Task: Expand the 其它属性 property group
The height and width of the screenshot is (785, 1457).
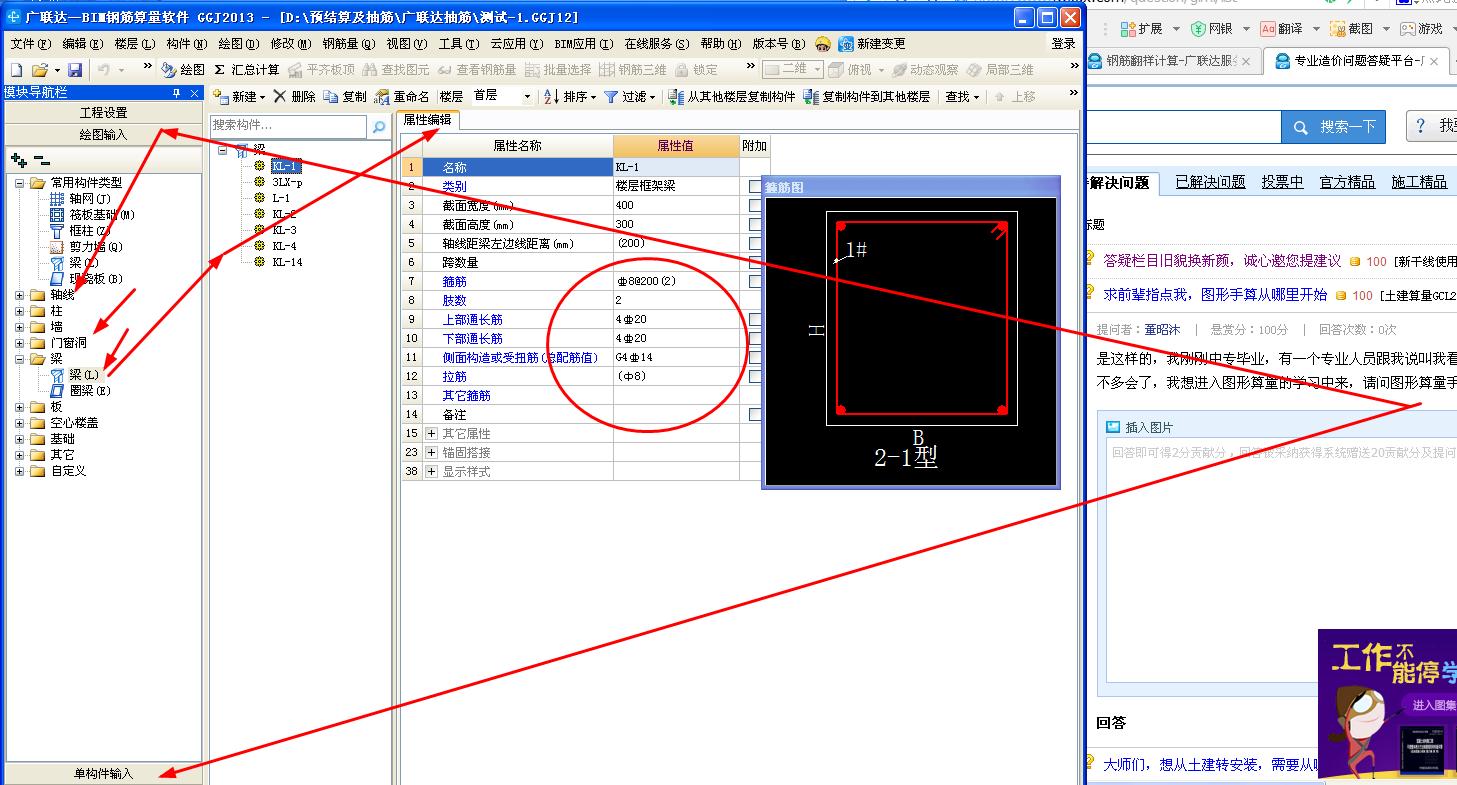Action: pos(432,433)
